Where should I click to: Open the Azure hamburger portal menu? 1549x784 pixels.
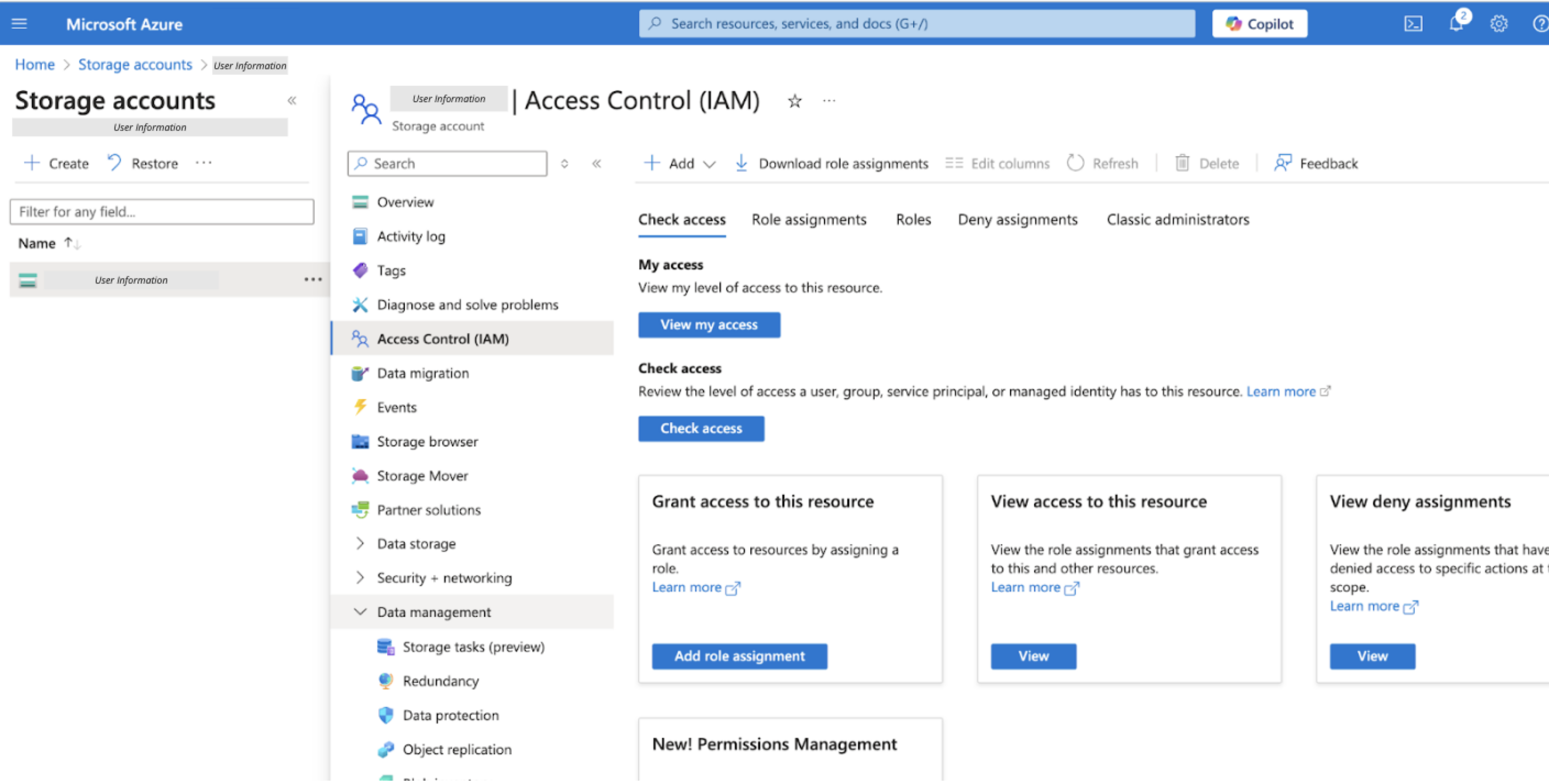pyautogui.click(x=19, y=24)
